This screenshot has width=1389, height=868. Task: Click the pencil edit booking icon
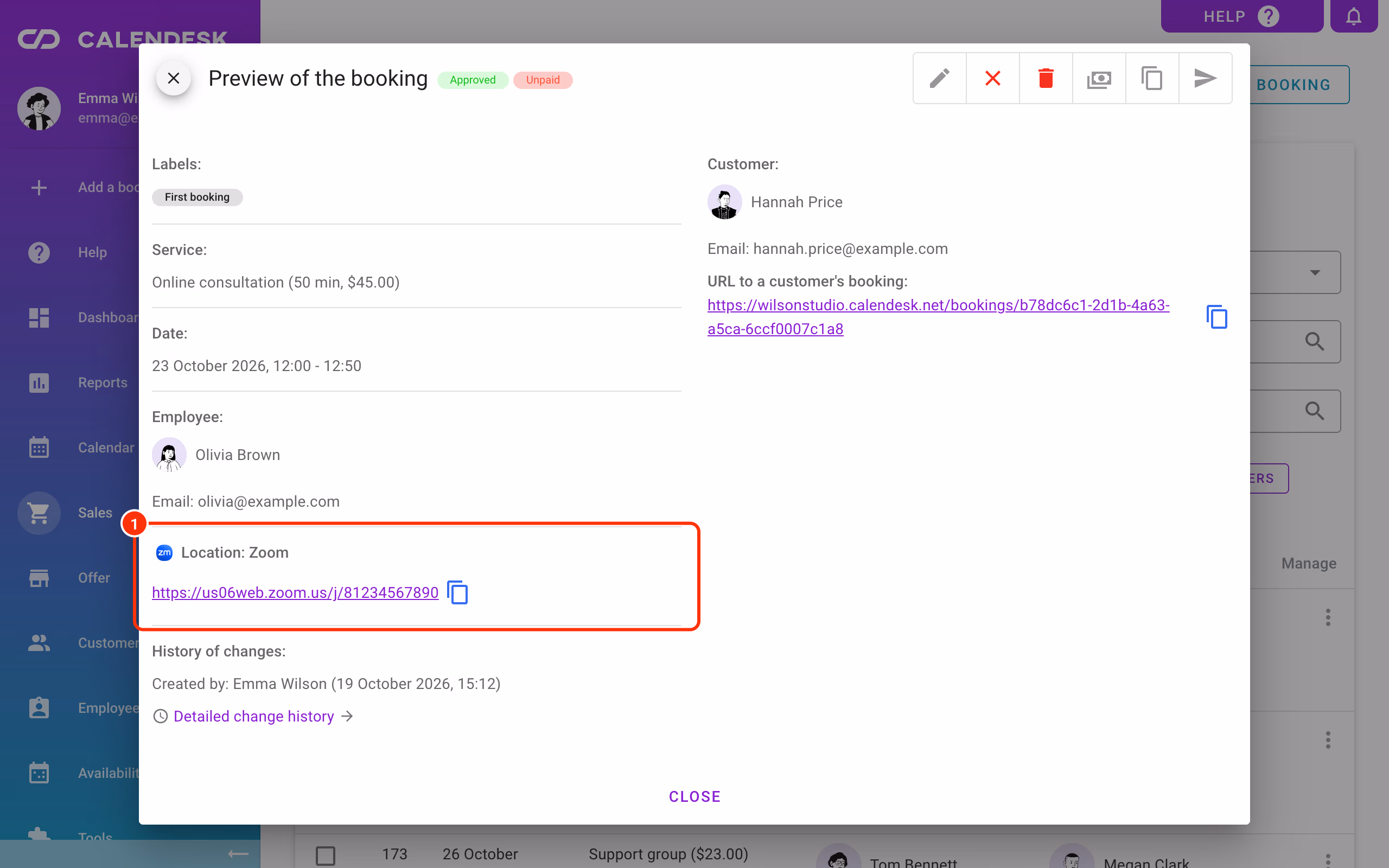pyautogui.click(x=940, y=78)
